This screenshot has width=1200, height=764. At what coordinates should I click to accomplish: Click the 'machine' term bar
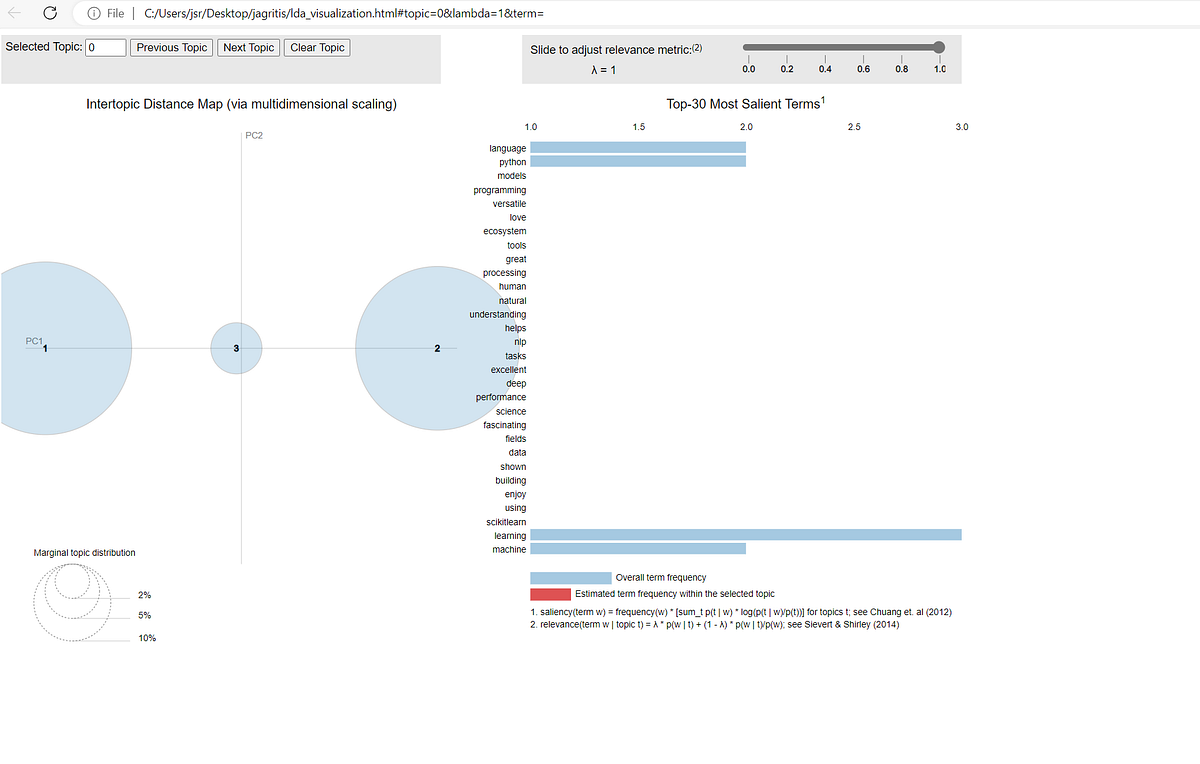637,548
